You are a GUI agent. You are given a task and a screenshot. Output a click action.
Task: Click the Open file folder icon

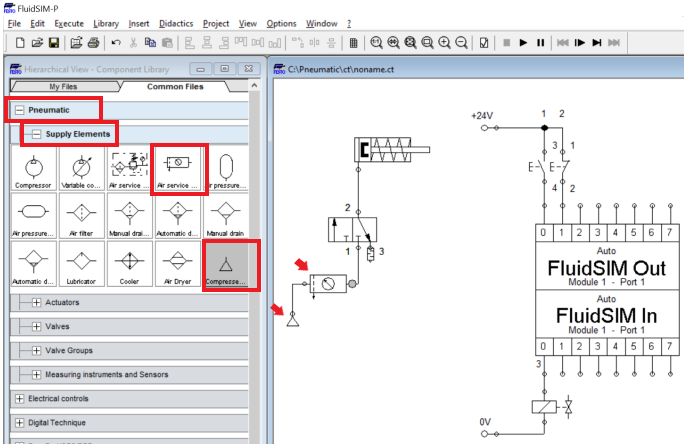[37, 43]
